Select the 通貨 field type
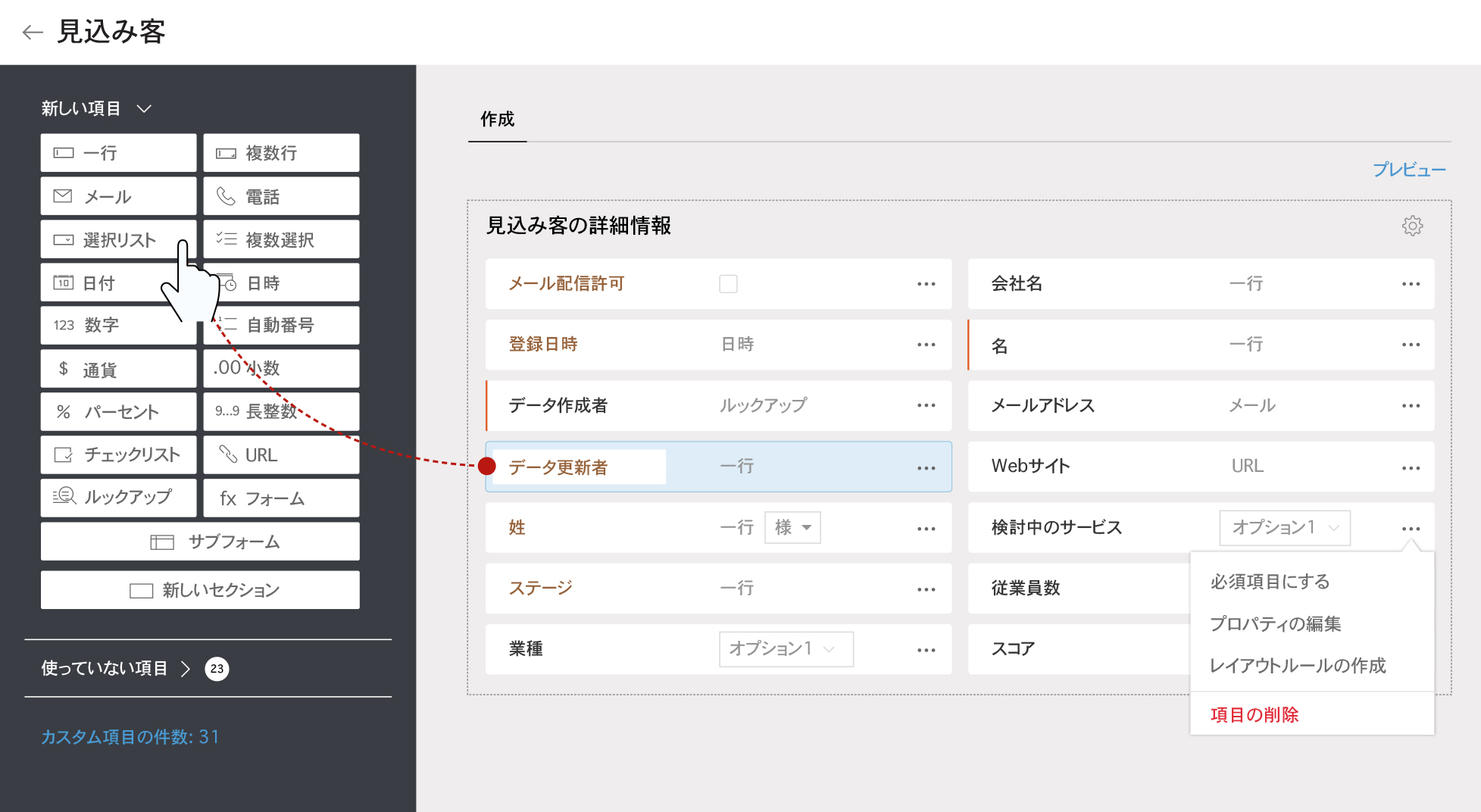The image size is (1481, 812). click(x=118, y=370)
